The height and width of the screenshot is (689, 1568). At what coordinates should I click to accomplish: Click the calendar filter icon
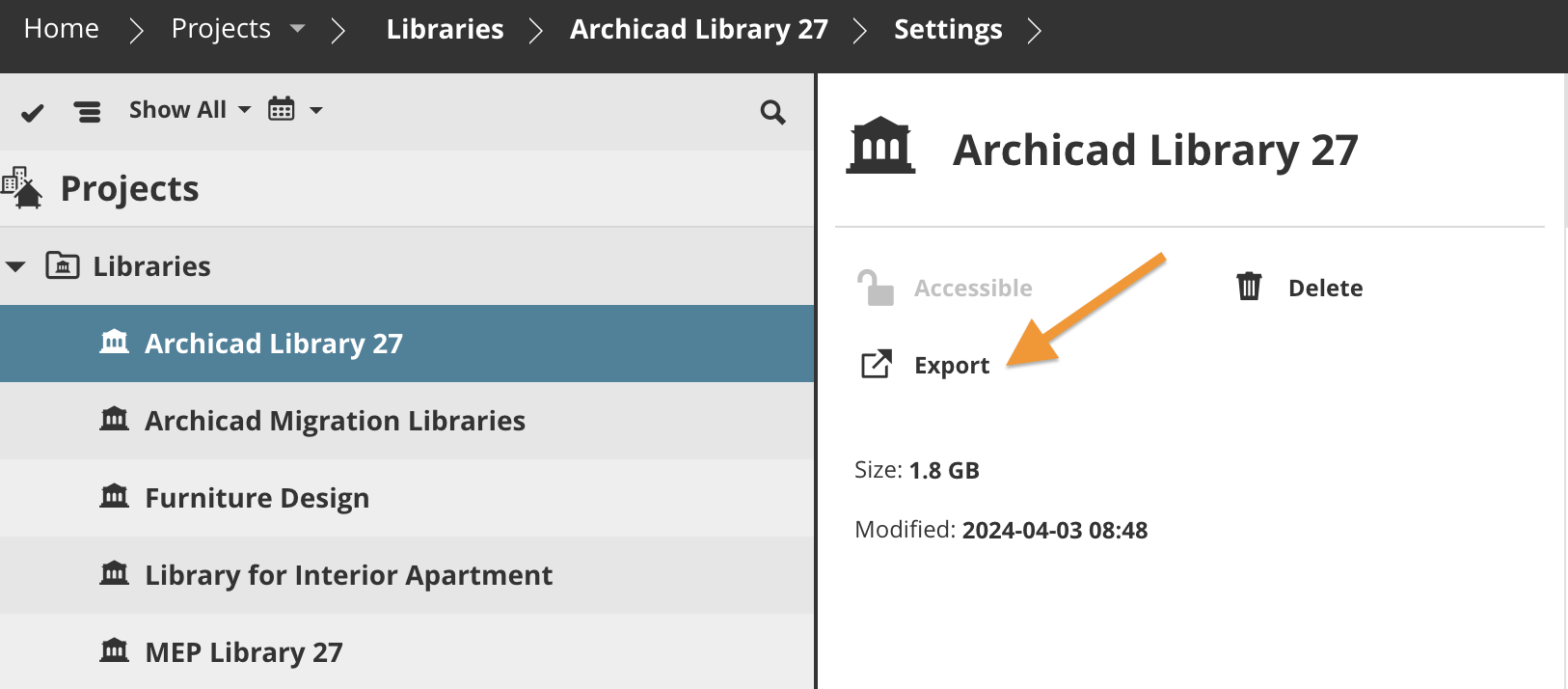point(281,109)
